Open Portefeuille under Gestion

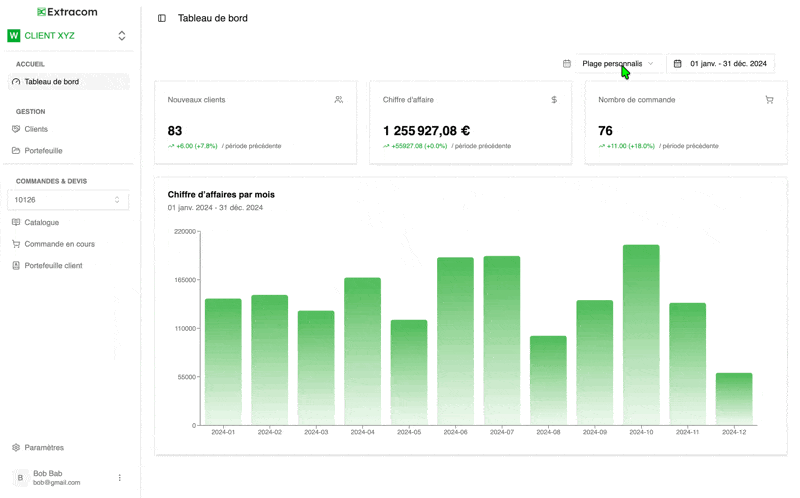click(x=43, y=151)
